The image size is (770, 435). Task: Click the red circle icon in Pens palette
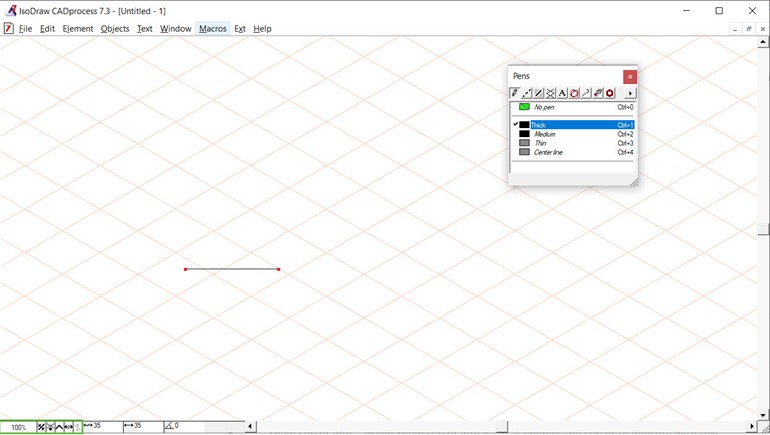click(574, 93)
